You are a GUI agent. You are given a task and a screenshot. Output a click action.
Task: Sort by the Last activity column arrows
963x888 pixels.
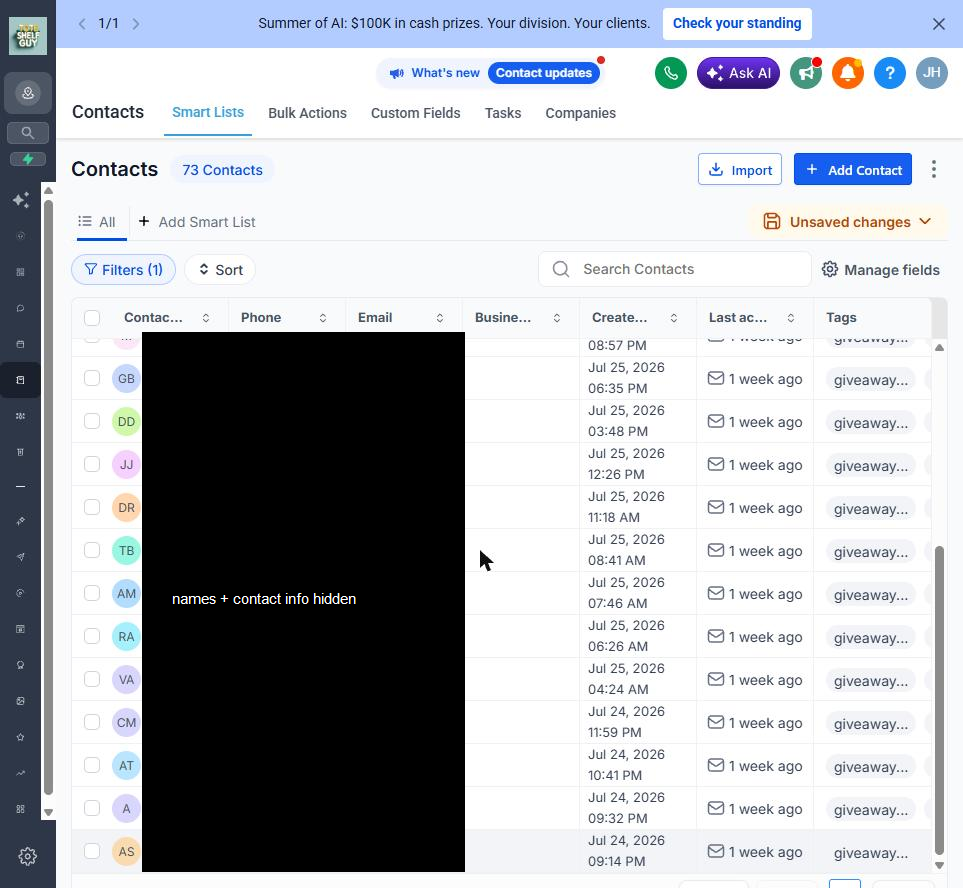[x=790, y=317]
